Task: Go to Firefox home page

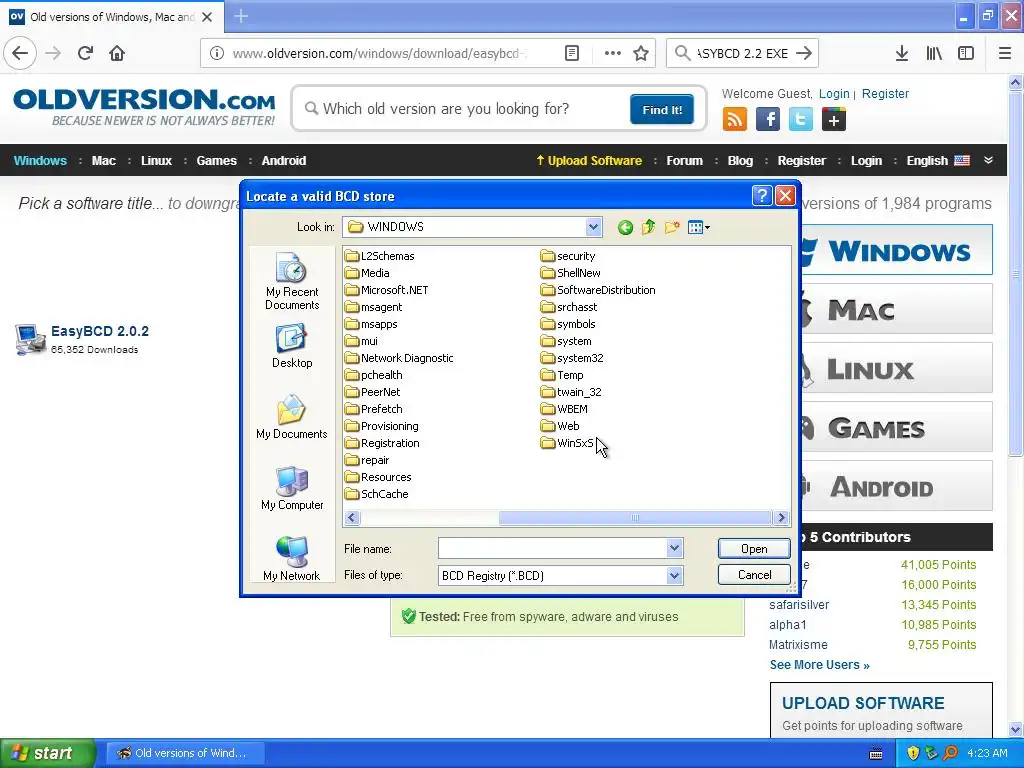Action: pyautogui.click(x=117, y=54)
